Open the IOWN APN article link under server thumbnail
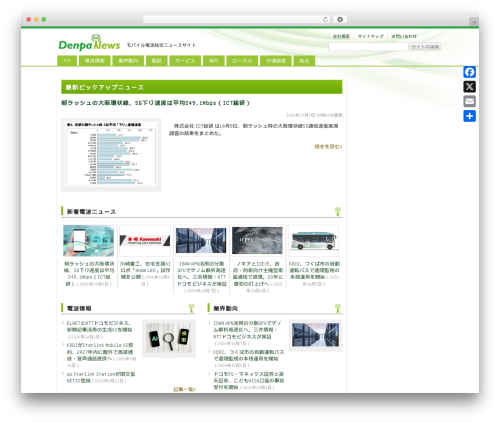500x423 pixels. 201,274
